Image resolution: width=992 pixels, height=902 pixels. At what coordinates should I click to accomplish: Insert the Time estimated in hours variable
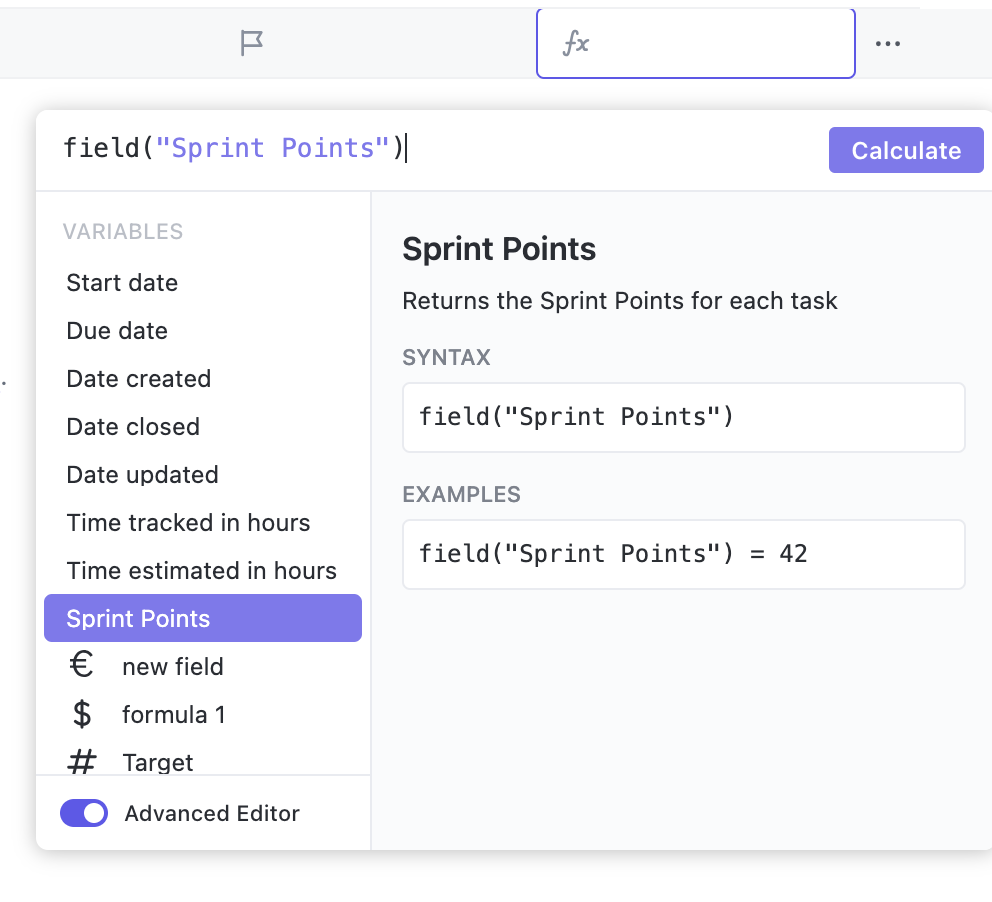point(201,571)
